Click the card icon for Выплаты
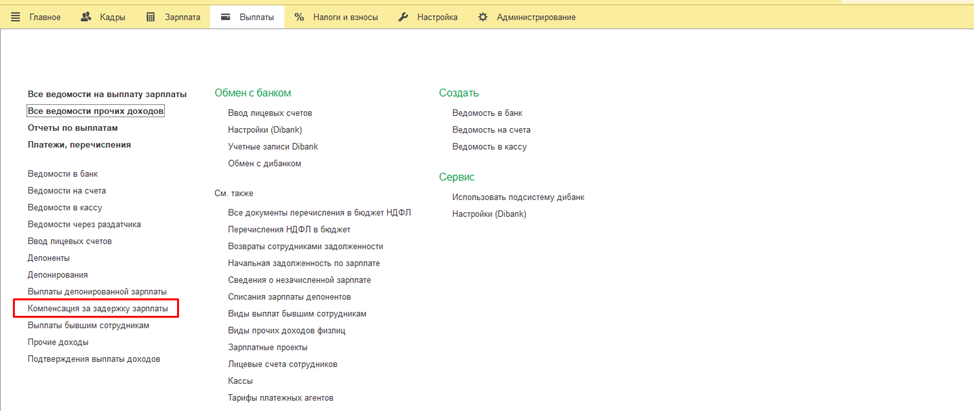This screenshot has width=974, height=411. pyautogui.click(x=226, y=17)
